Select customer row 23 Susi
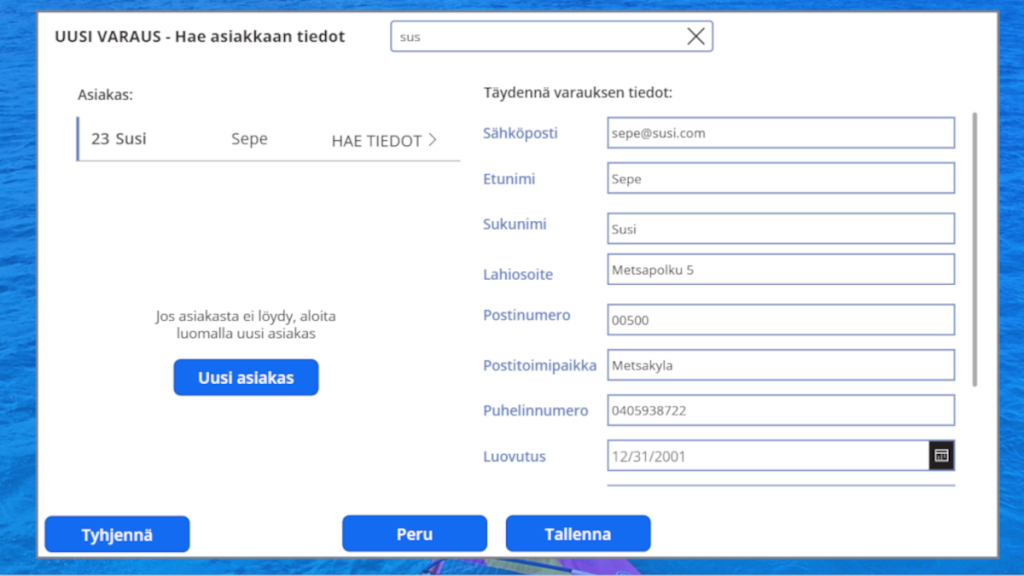Screen dimensions: 1024x576 click(x=268, y=139)
